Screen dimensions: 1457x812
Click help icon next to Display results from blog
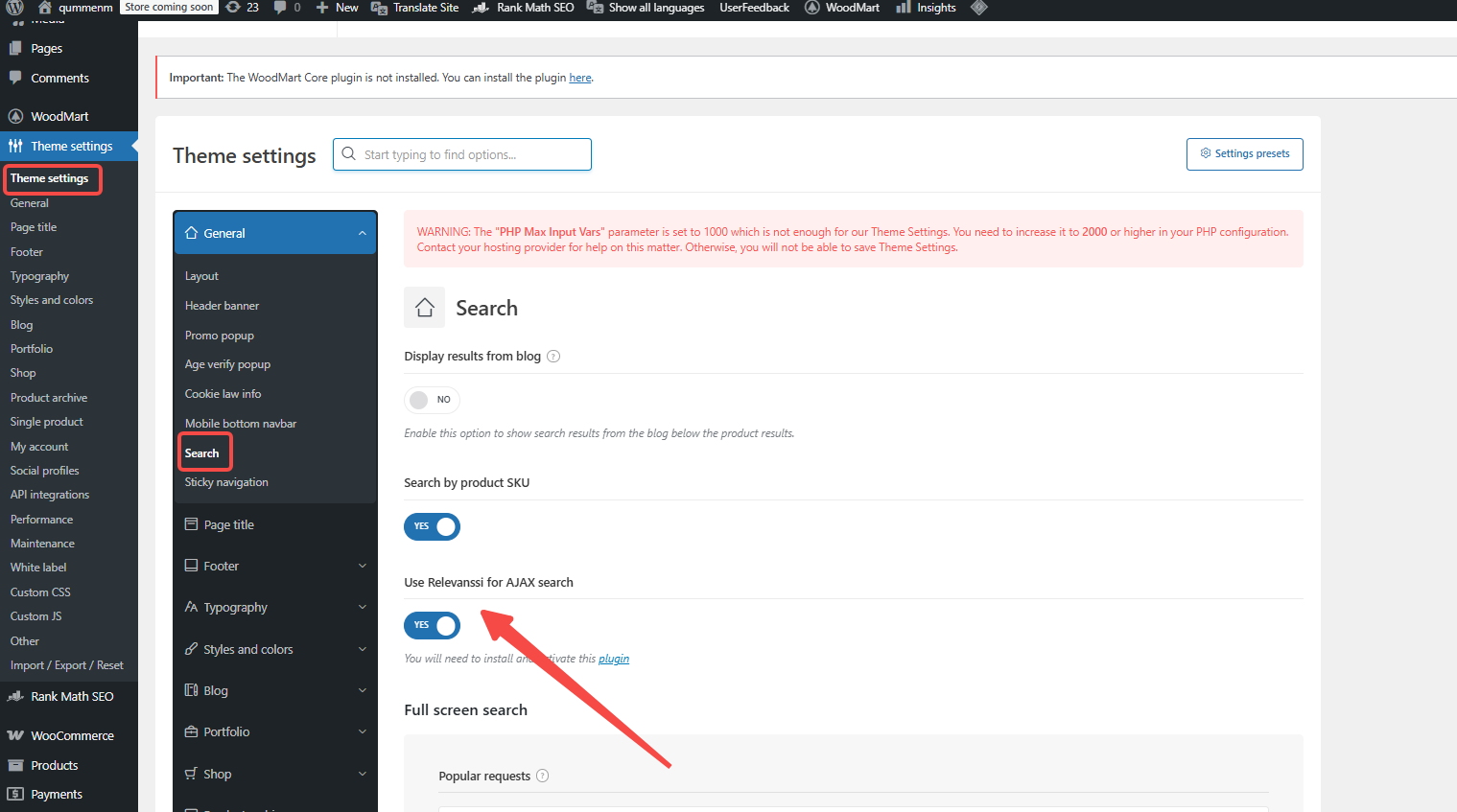click(553, 357)
